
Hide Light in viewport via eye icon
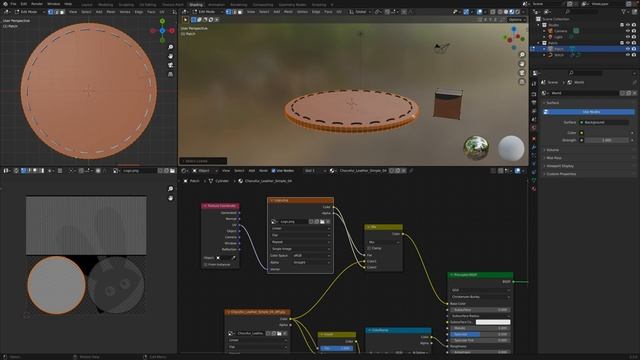[x=628, y=37]
